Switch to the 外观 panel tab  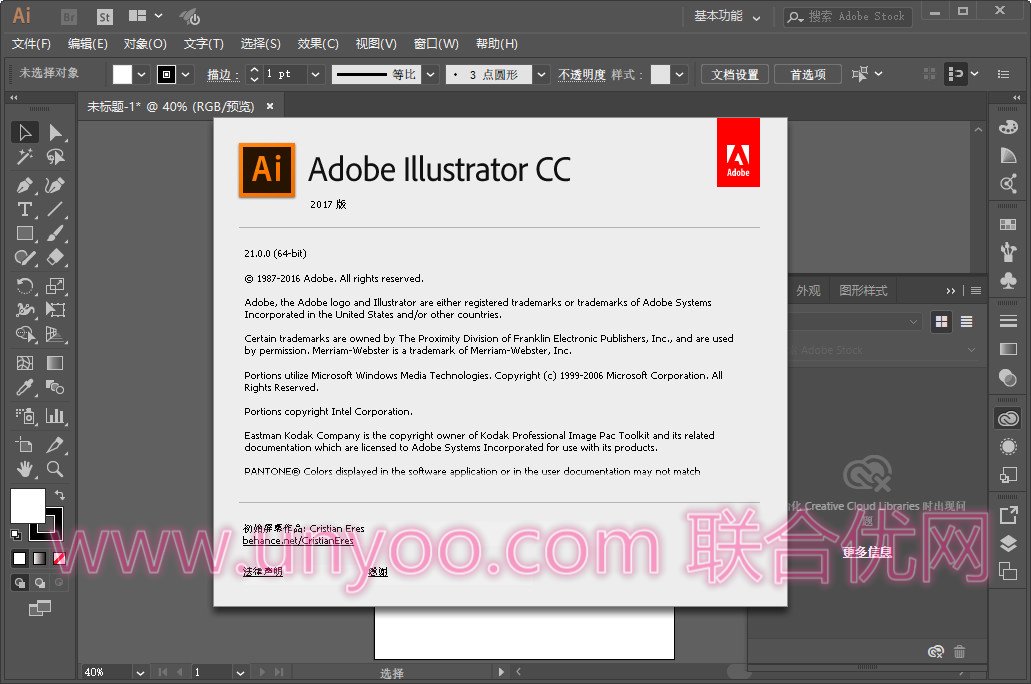808,291
